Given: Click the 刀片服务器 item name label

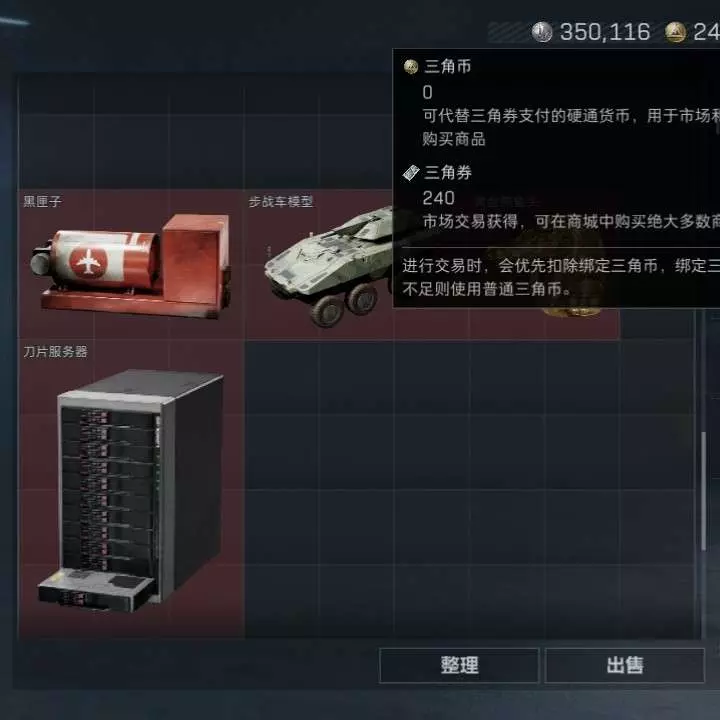Looking at the screenshot, I should click(55, 352).
